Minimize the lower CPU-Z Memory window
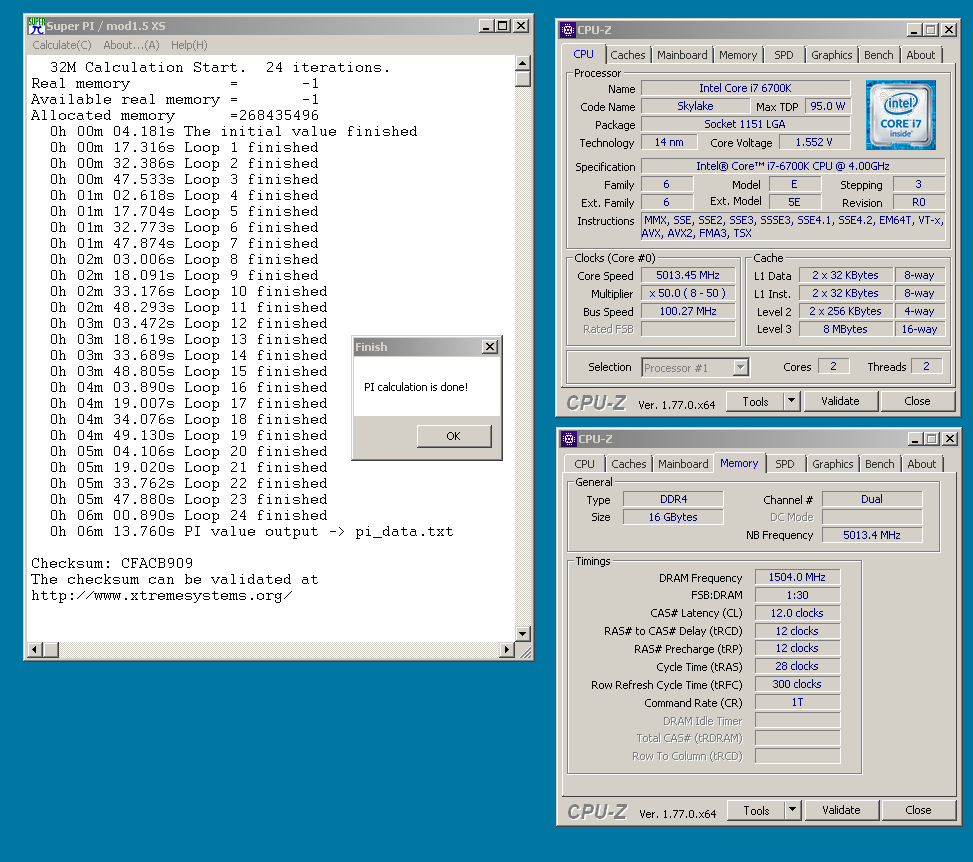This screenshot has width=973, height=862. pos(915,439)
